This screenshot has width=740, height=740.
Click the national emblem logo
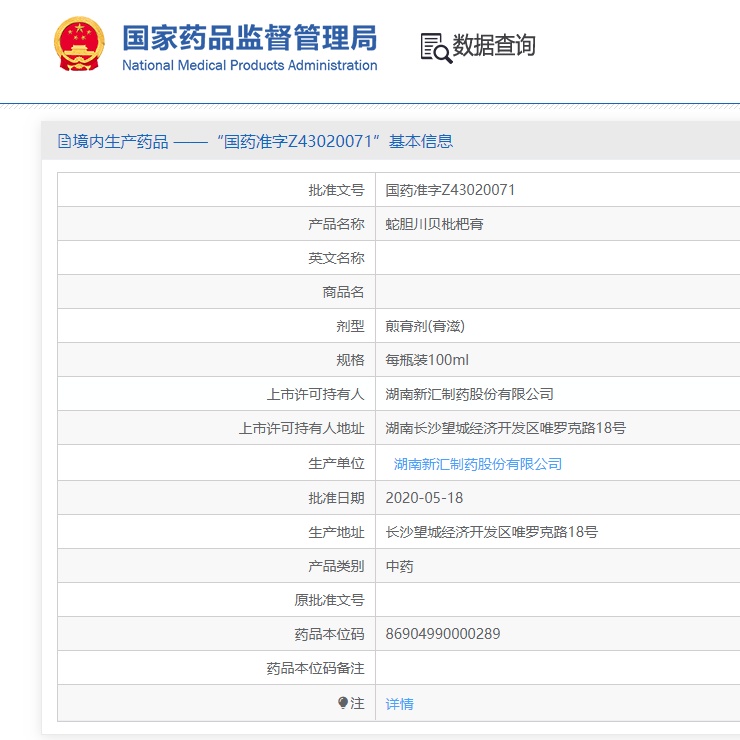(x=79, y=44)
